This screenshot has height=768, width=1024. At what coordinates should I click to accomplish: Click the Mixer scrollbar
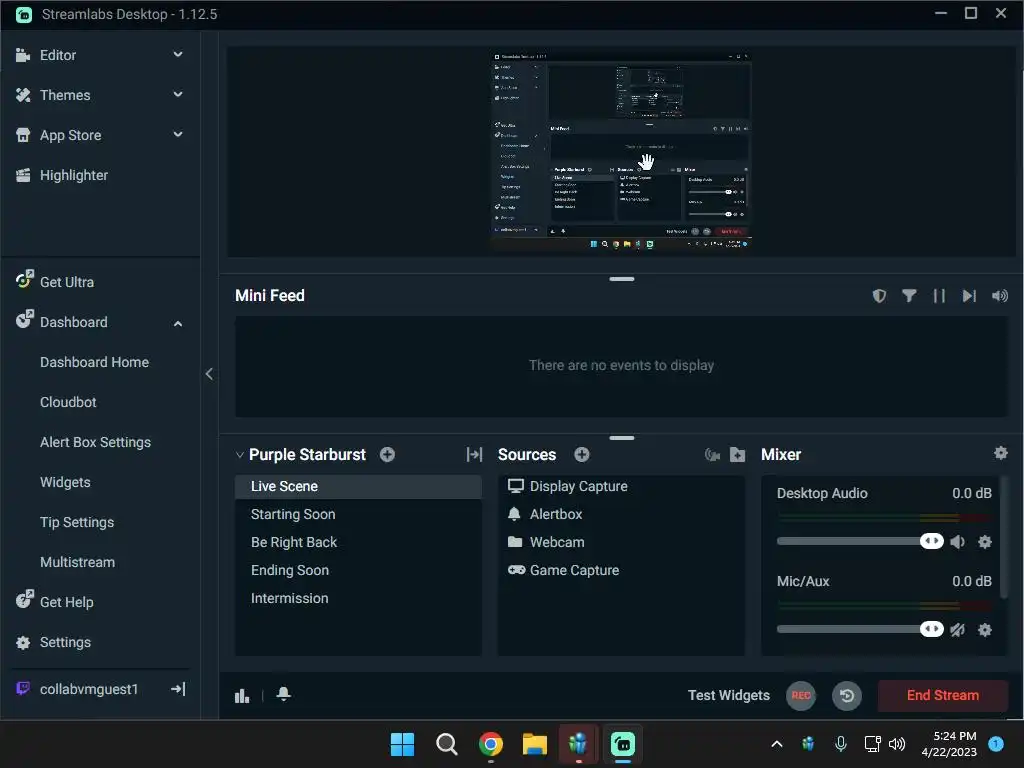pyautogui.click(x=1004, y=537)
